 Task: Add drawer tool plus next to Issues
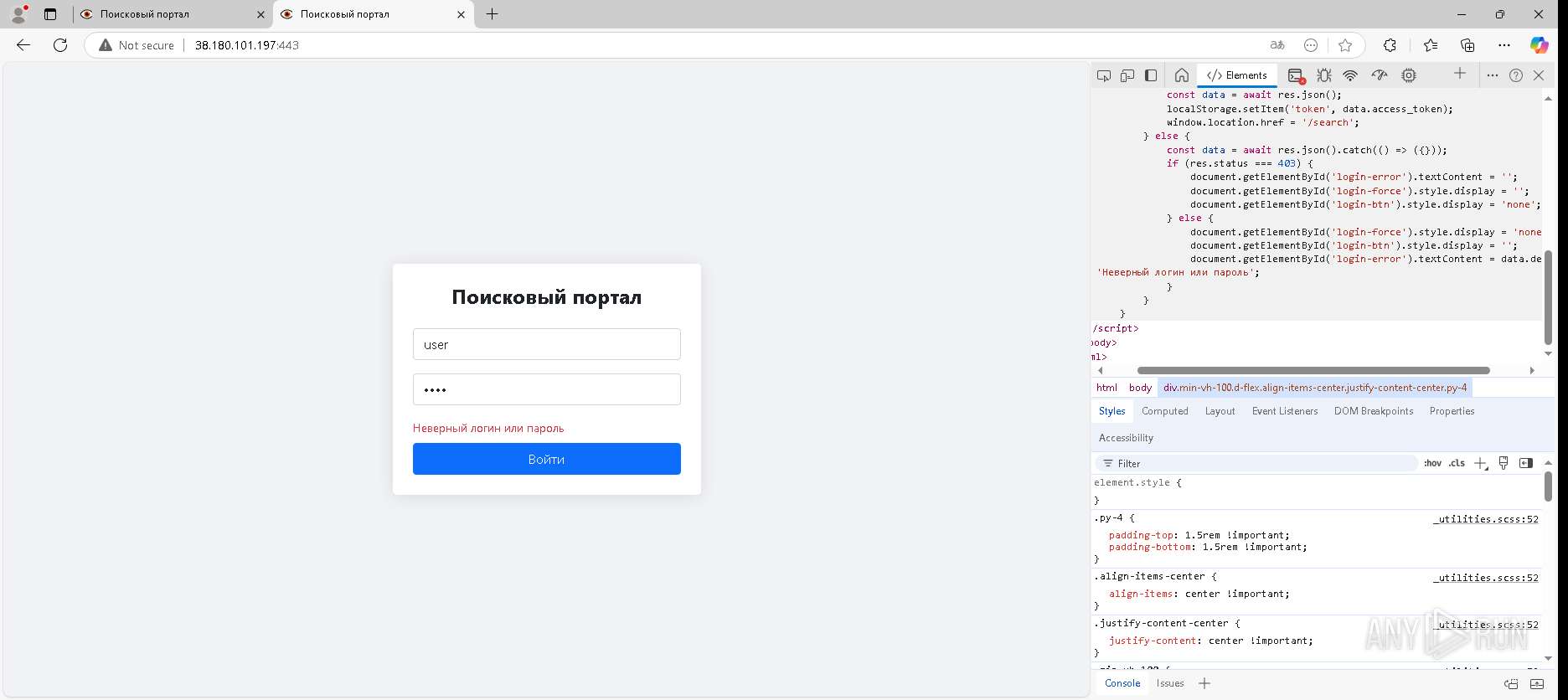[1204, 683]
